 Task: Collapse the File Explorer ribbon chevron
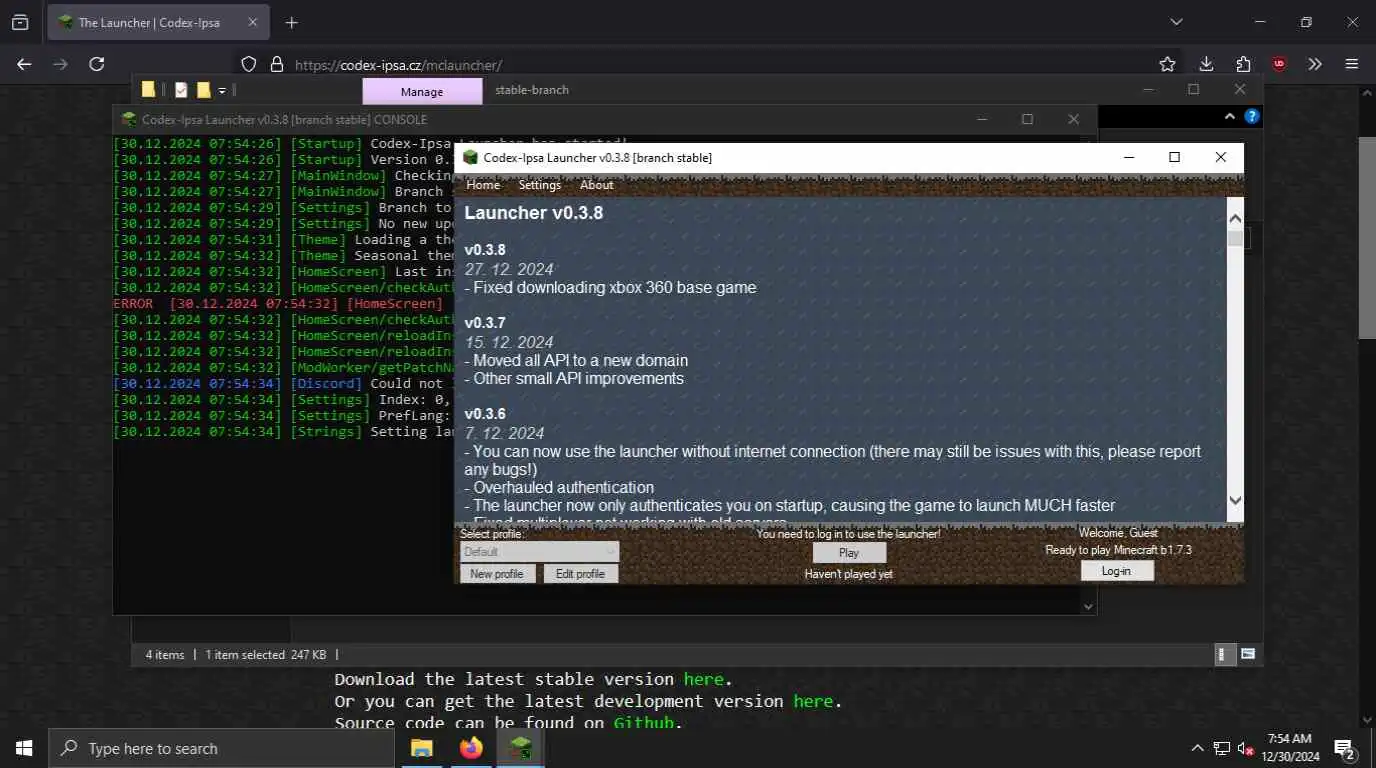[x=1230, y=117]
